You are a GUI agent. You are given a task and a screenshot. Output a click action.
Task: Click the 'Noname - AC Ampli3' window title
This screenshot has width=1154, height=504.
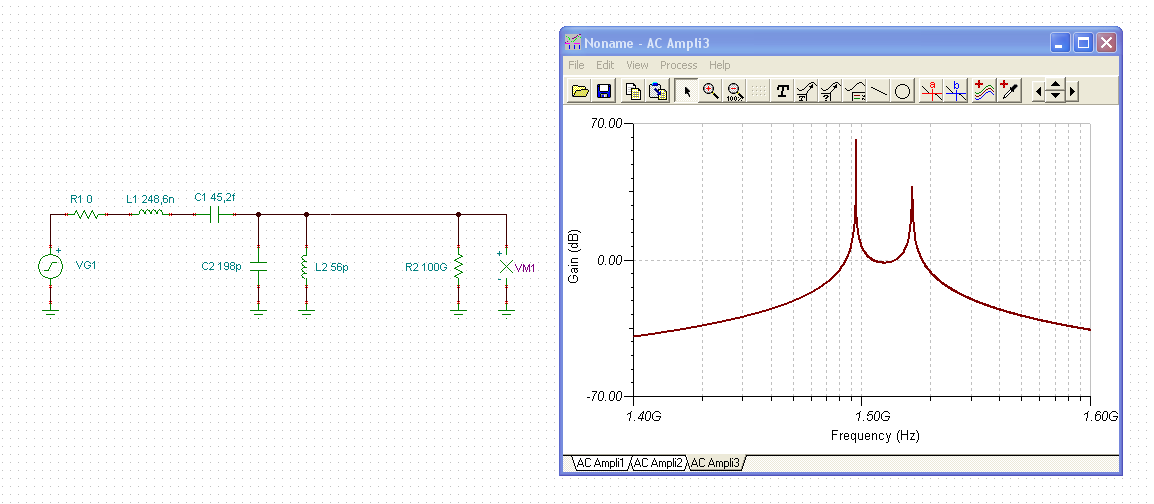[646, 43]
